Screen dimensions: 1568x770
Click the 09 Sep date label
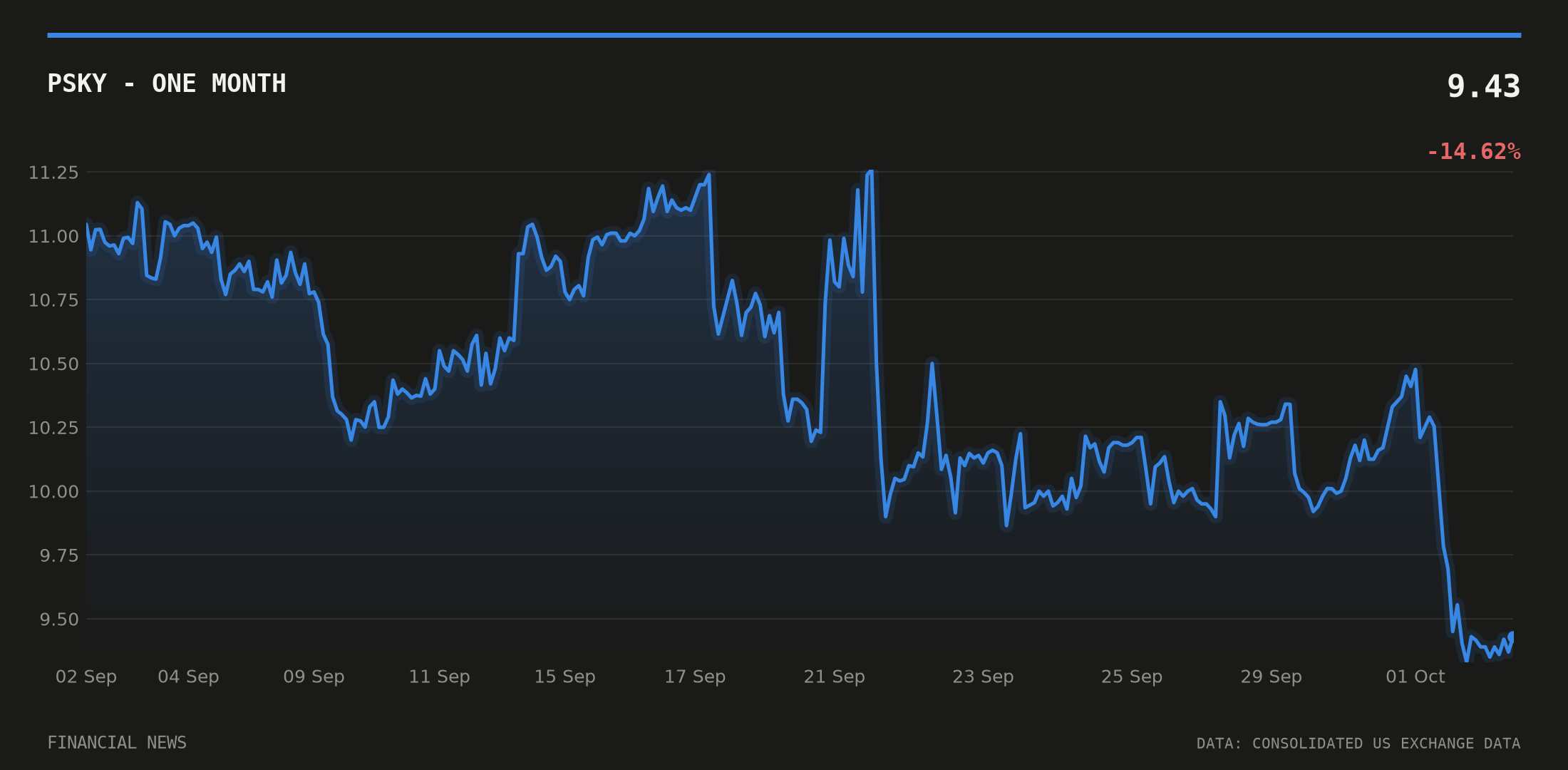click(x=314, y=677)
